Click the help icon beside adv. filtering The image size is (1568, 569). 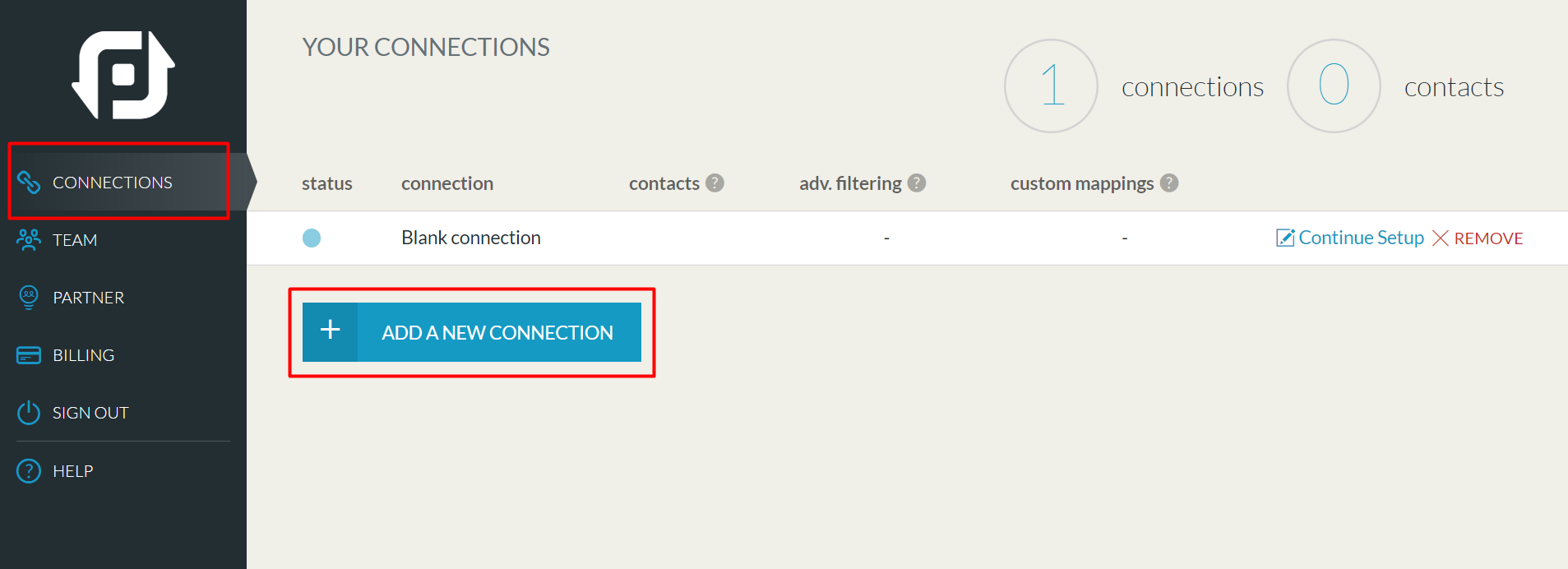917,183
